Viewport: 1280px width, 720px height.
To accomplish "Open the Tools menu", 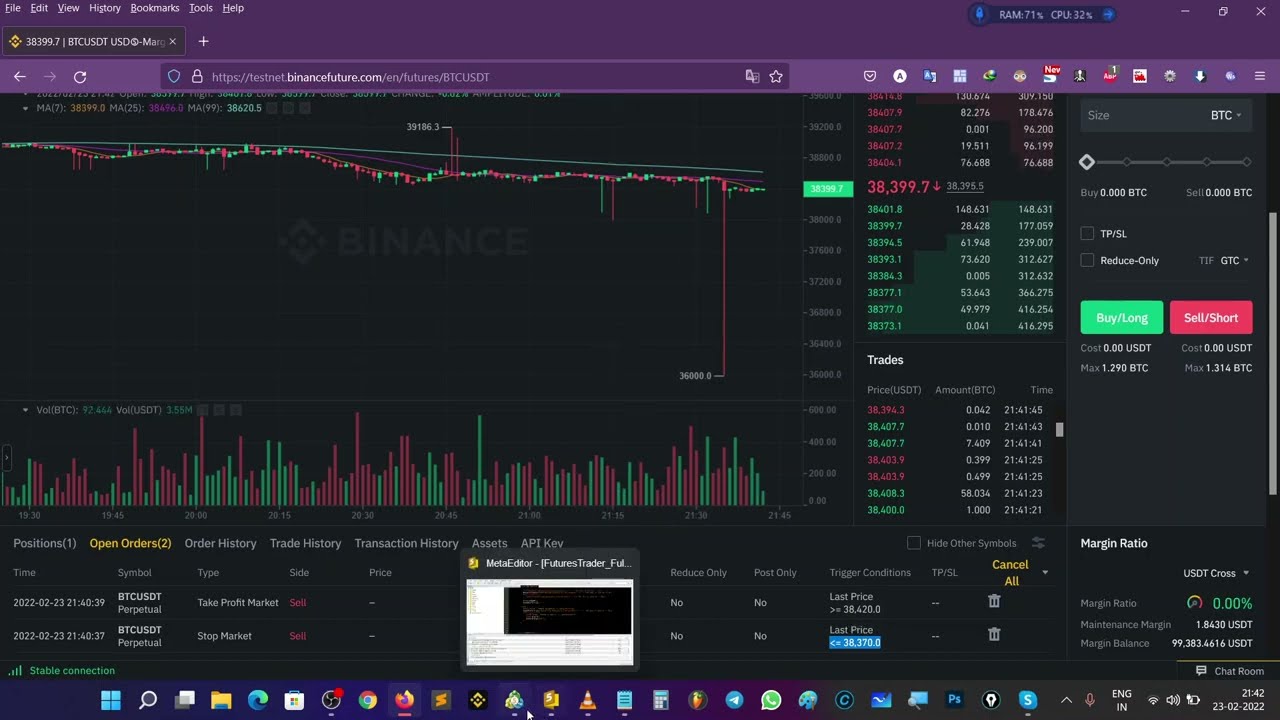I will [201, 8].
